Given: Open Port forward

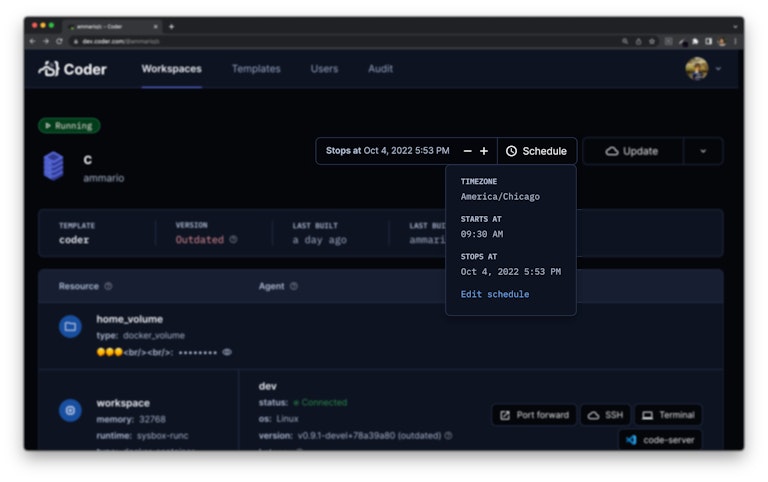Looking at the screenshot, I should pyautogui.click(x=534, y=415).
